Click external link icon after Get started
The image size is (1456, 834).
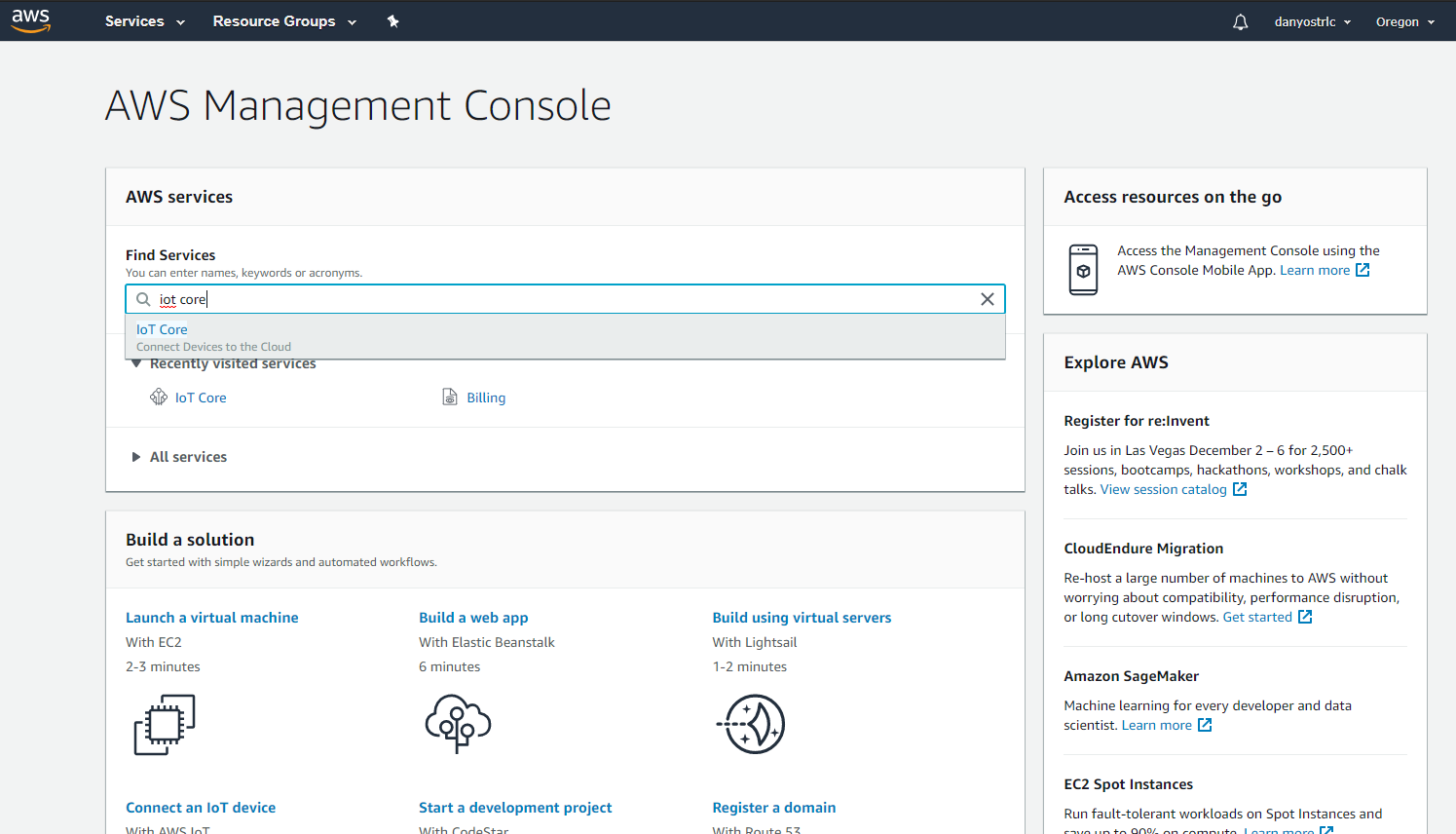coord(1305,617)
